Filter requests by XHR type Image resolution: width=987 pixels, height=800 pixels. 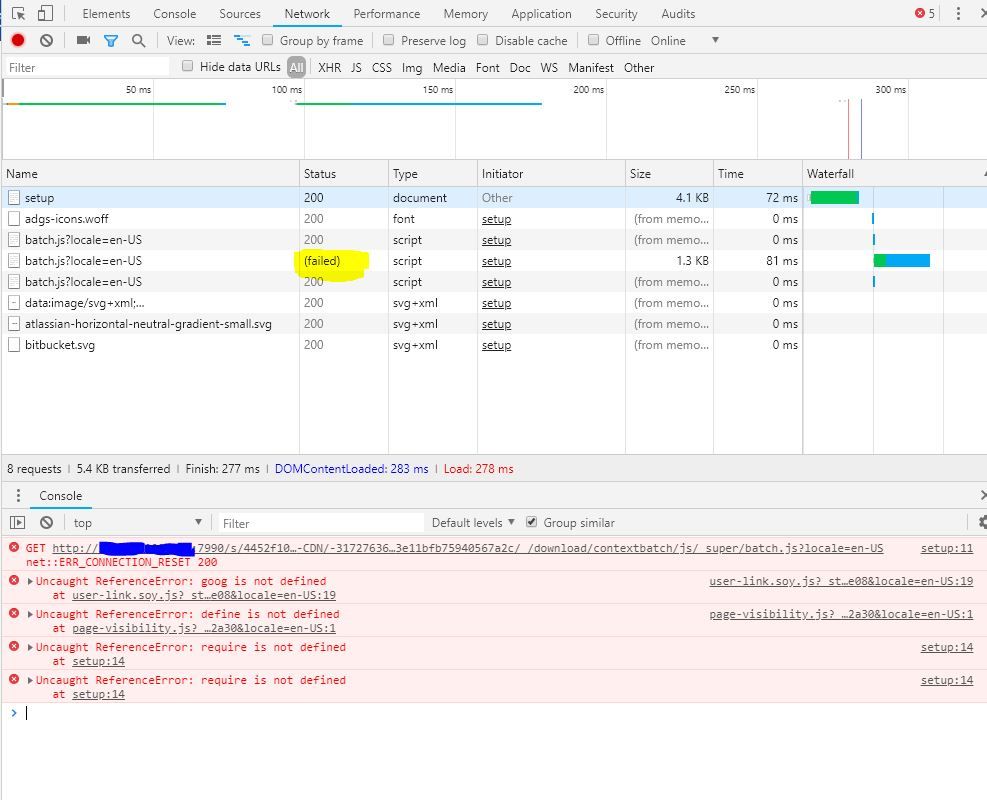pos(329,67)
